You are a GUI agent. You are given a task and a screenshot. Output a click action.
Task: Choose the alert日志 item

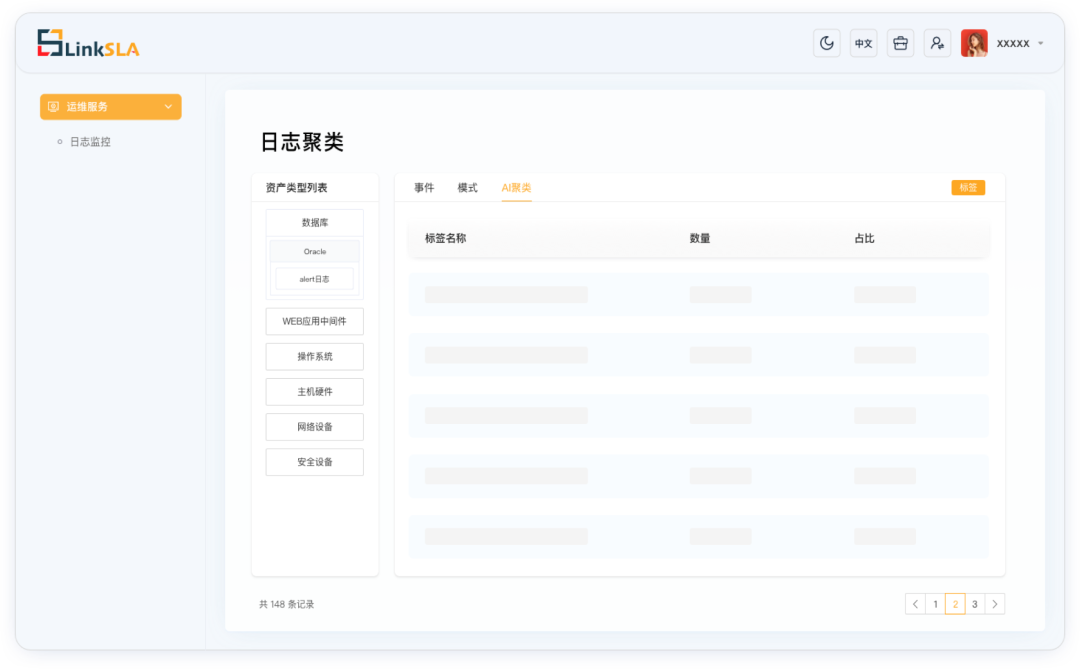pos(315,279)
